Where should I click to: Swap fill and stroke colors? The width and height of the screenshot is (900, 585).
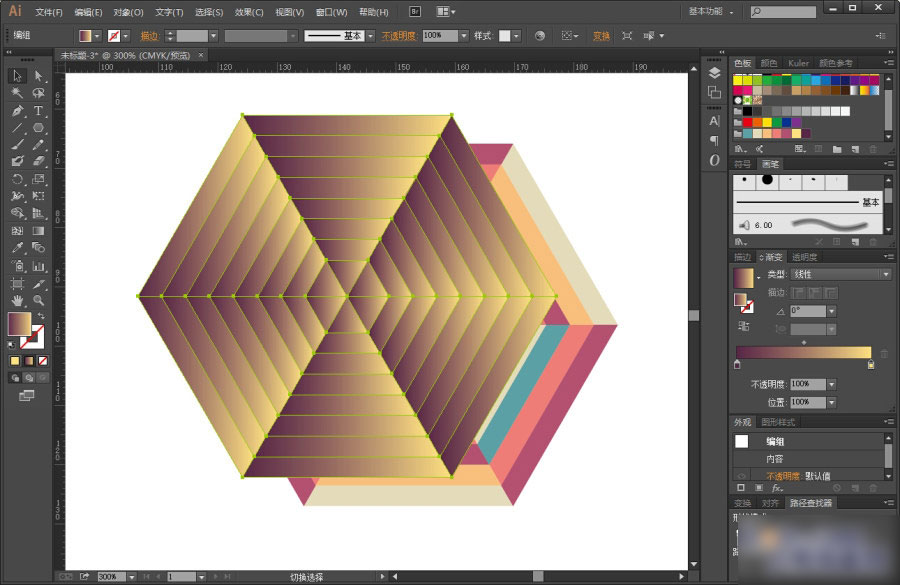coord(41,316)
